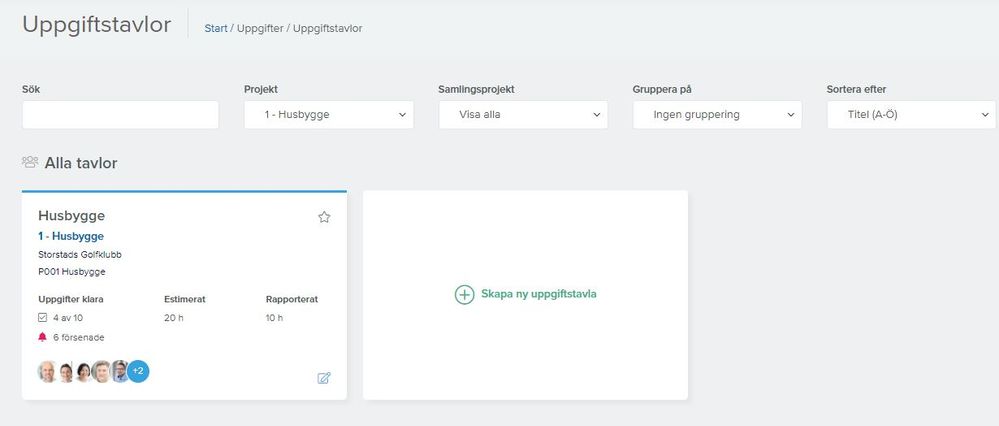Click the first member avatar
This screenshot has width=999, height=426.
pos(47,371)
